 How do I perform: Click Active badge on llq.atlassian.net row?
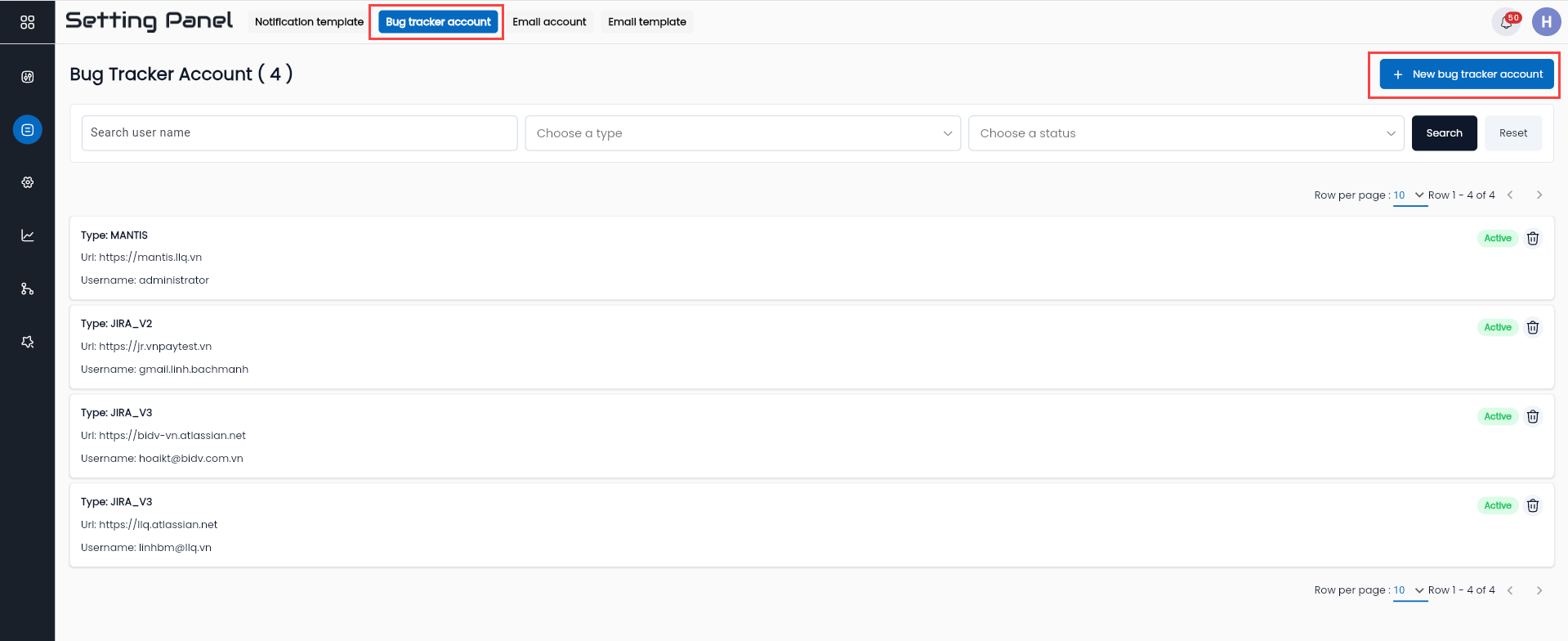(1497, 505)
